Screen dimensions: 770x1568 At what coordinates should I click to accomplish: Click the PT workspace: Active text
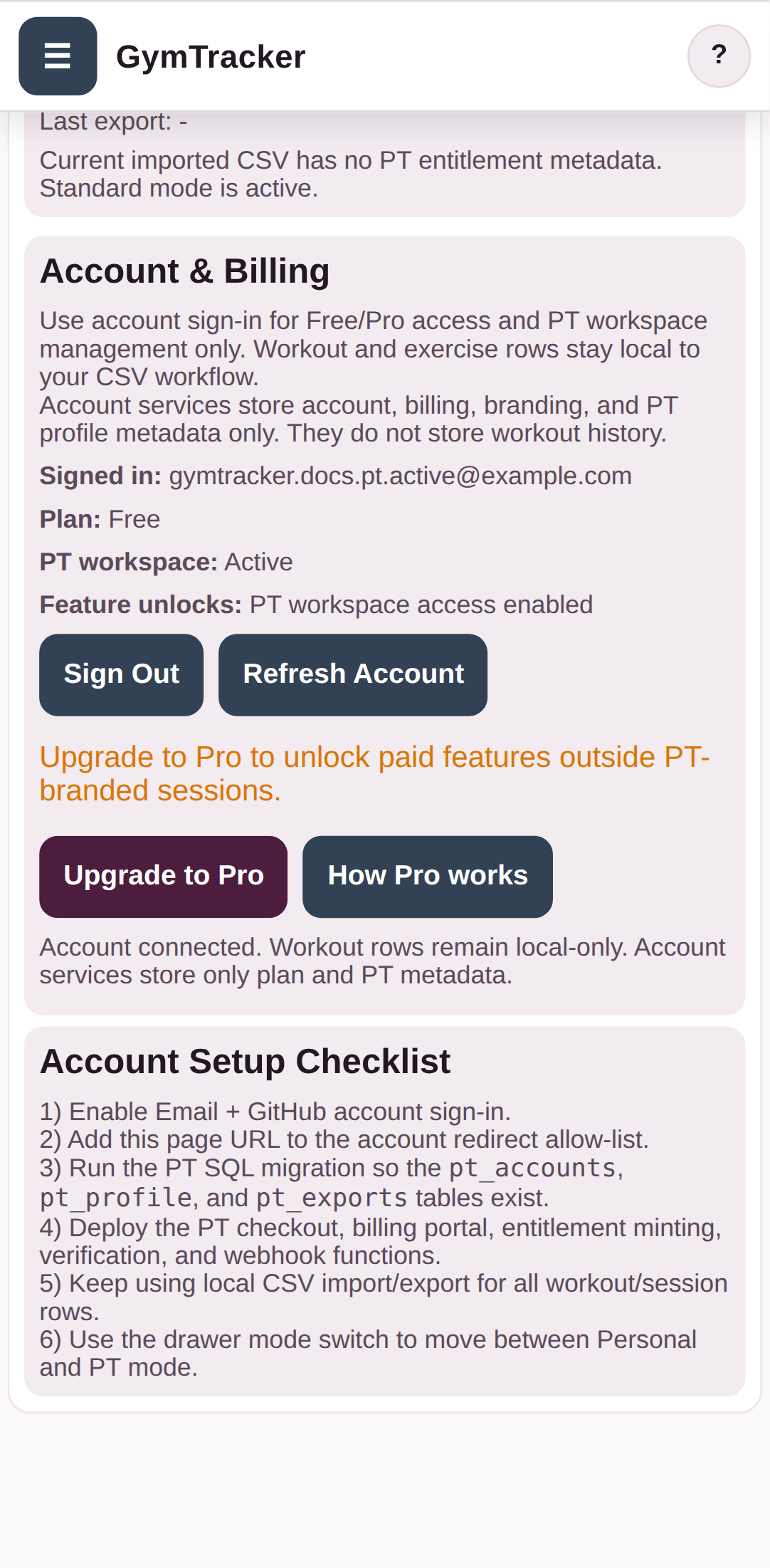click(166, 562)
